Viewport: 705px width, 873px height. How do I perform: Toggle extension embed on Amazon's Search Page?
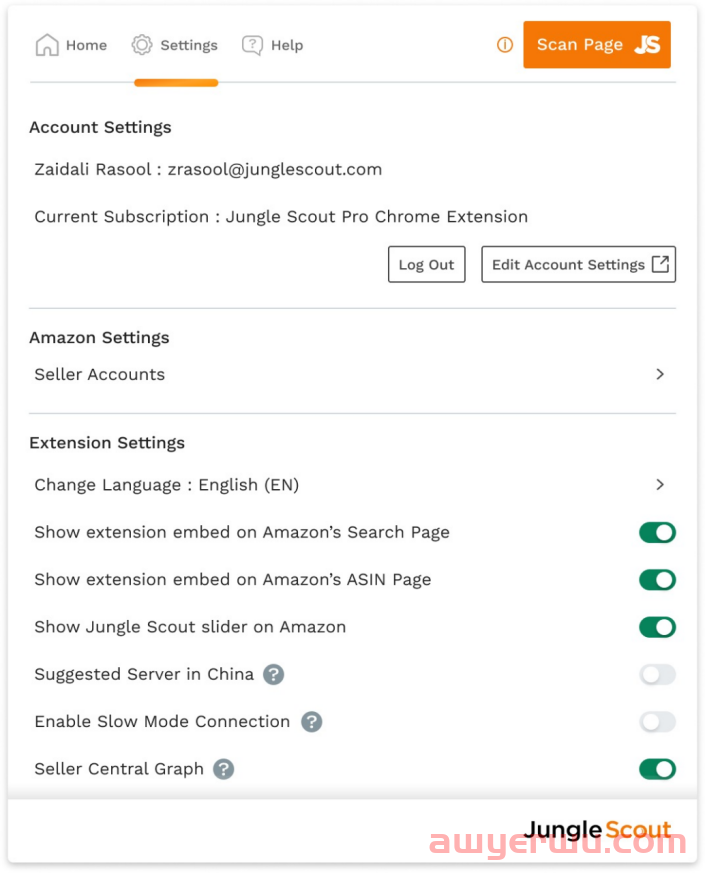tap(657, 532)
